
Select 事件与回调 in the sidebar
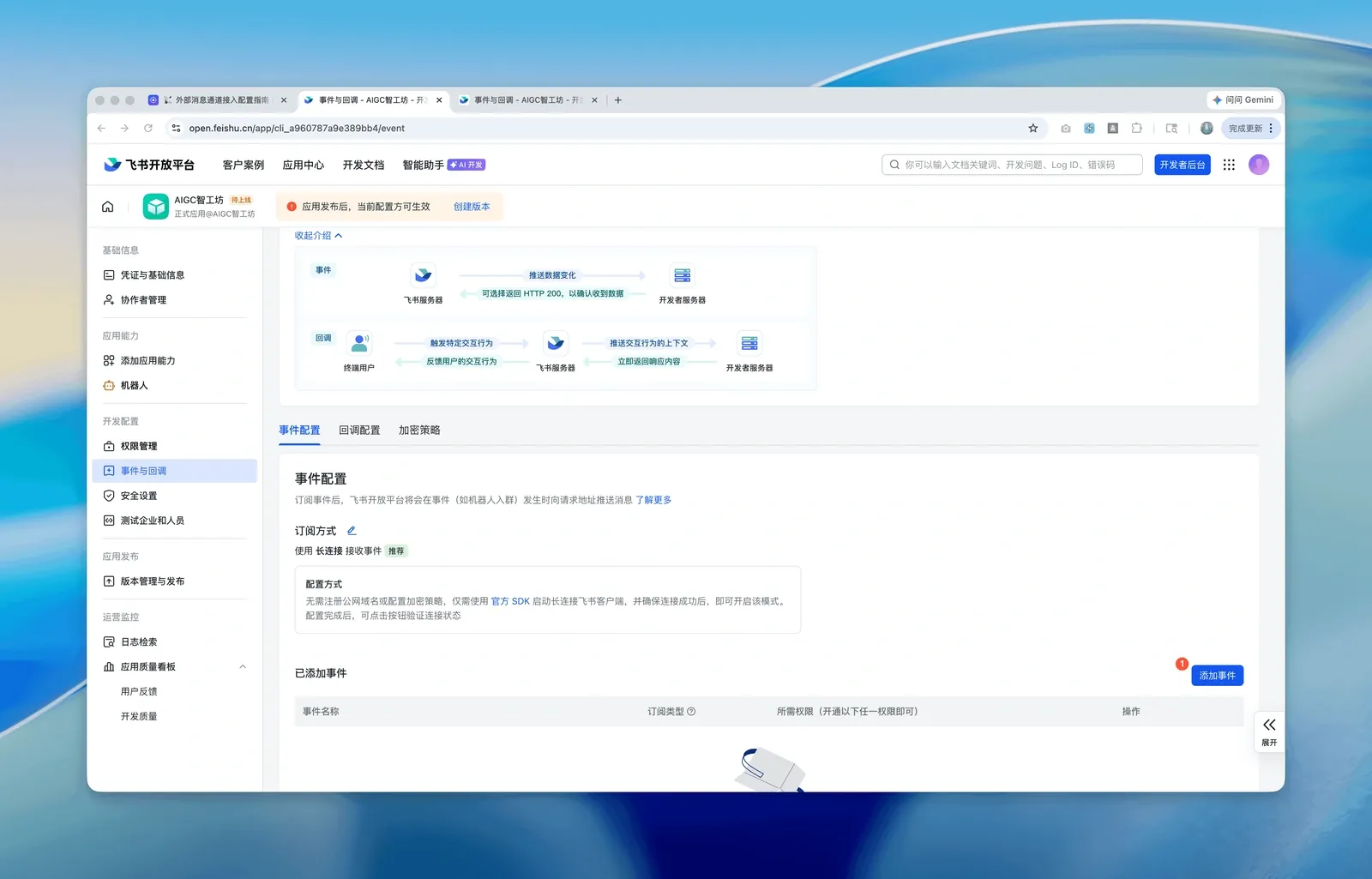click(x=175, y=471)
